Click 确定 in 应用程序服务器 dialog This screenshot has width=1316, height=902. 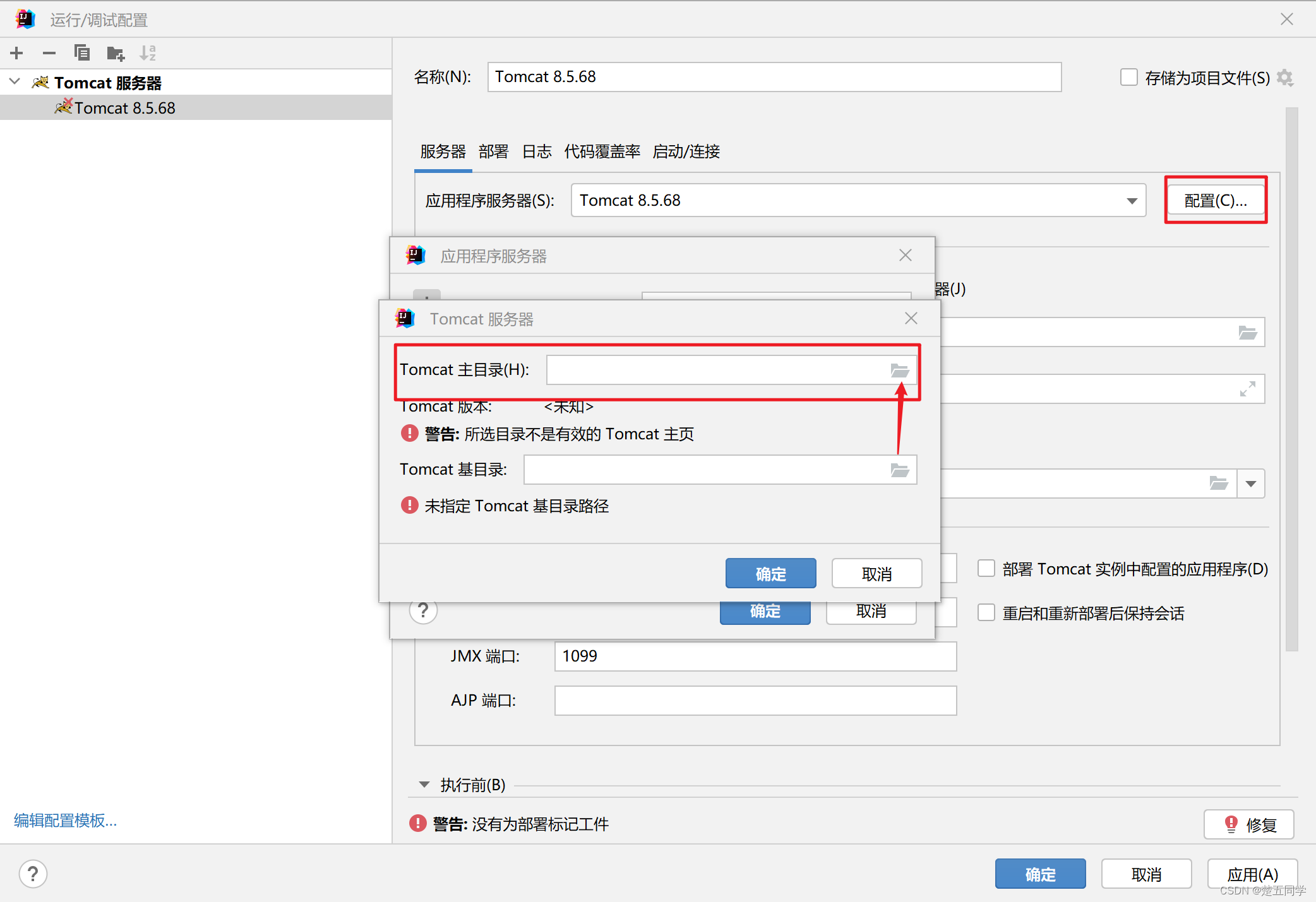point(765,612)
